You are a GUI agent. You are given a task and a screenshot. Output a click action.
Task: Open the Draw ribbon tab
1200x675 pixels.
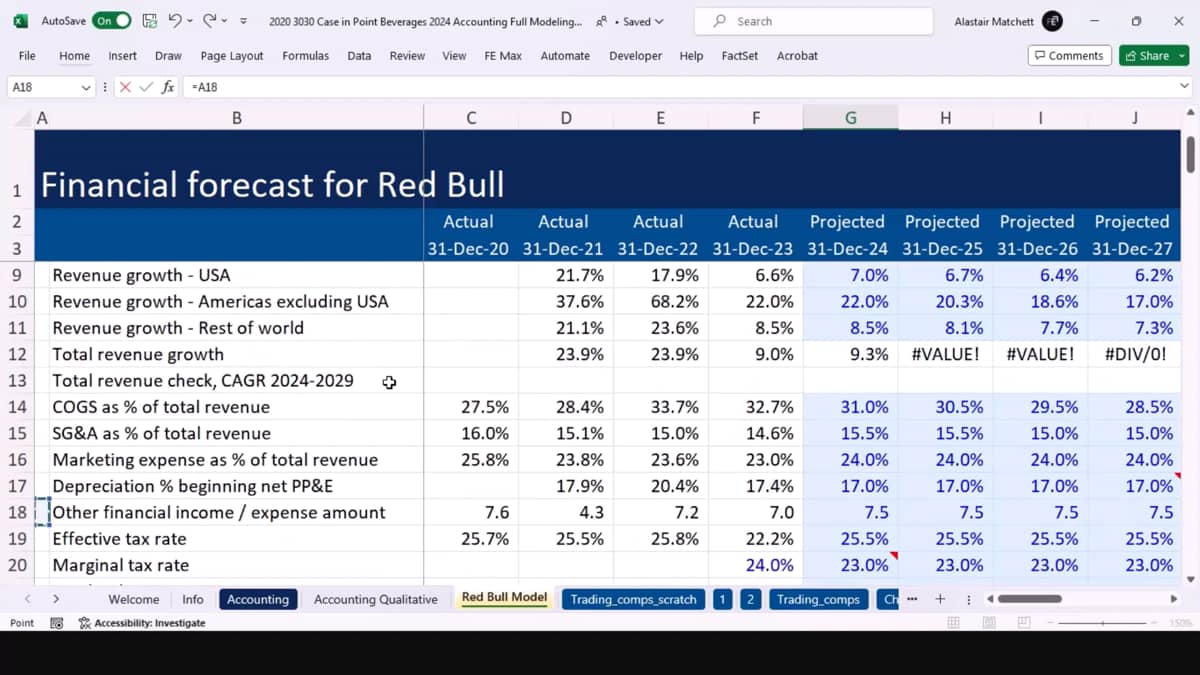click(x=168, y=56)
